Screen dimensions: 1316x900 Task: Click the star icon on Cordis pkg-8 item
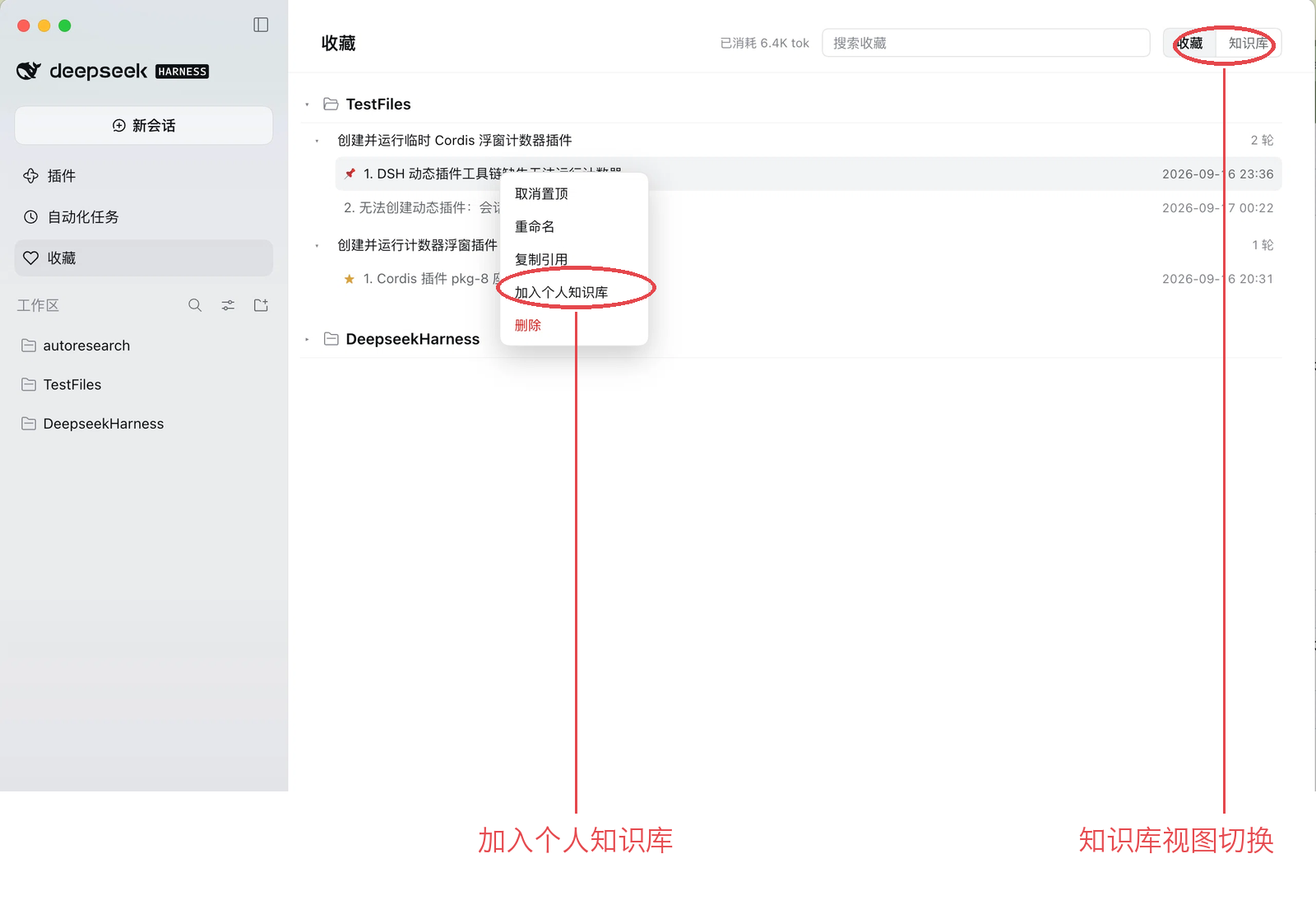[350, 279]
